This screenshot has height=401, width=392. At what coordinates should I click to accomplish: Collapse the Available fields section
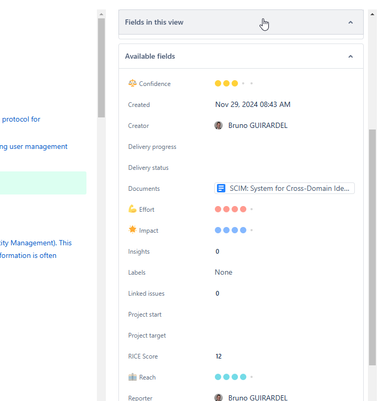350,56
